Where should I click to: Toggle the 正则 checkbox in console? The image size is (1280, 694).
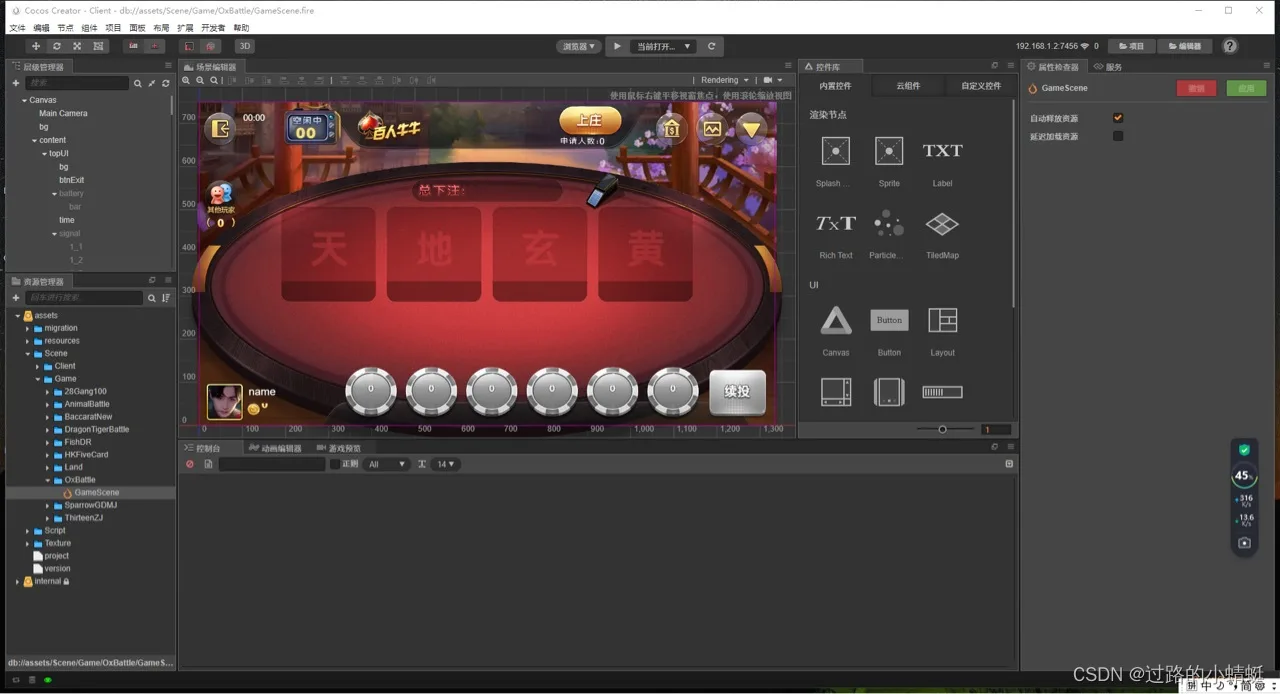pos(335,464)
